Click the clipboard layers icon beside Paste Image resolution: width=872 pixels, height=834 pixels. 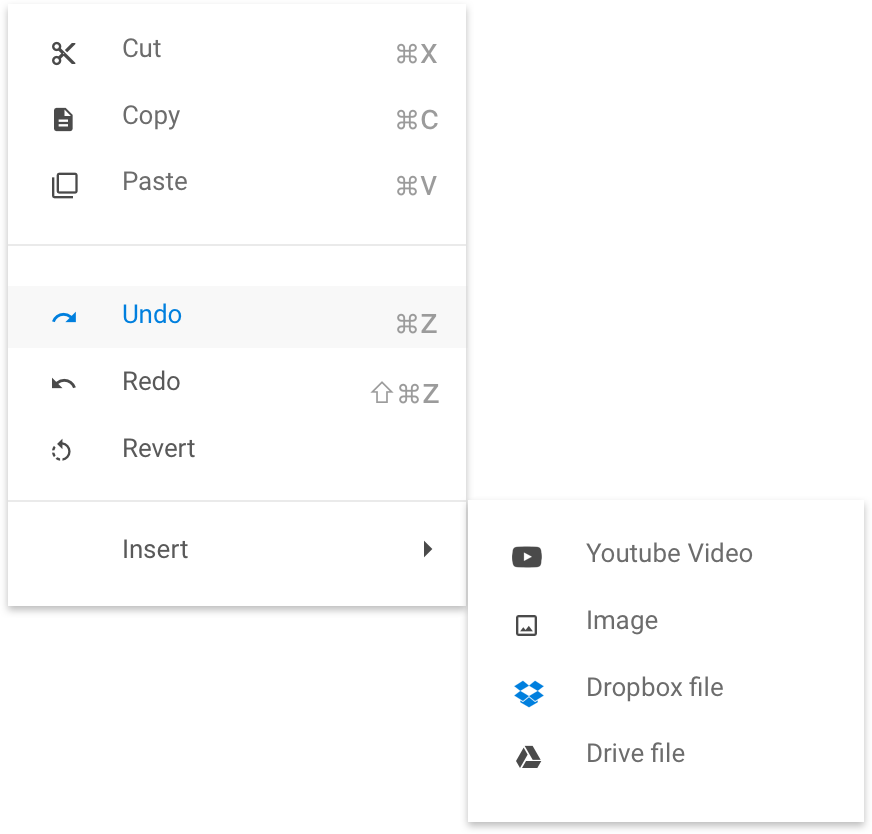[x=65, y=185]
